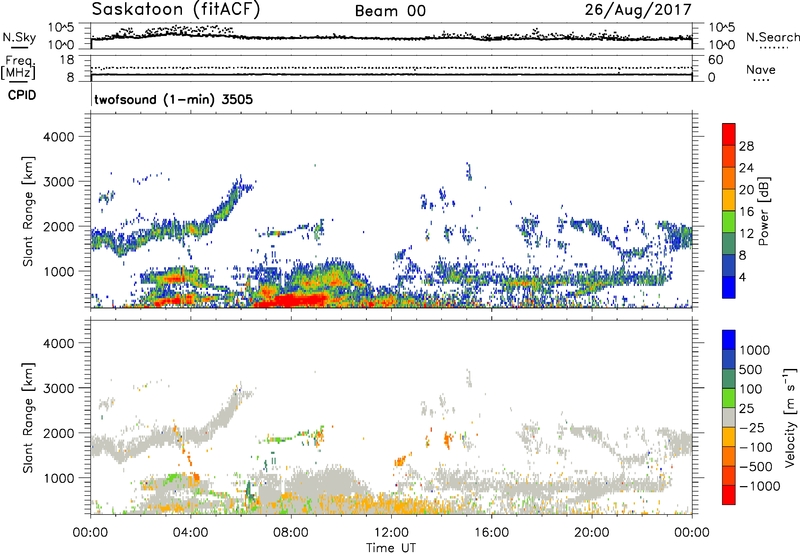Click the '-25' velocity colorbar label

point(752,428)
